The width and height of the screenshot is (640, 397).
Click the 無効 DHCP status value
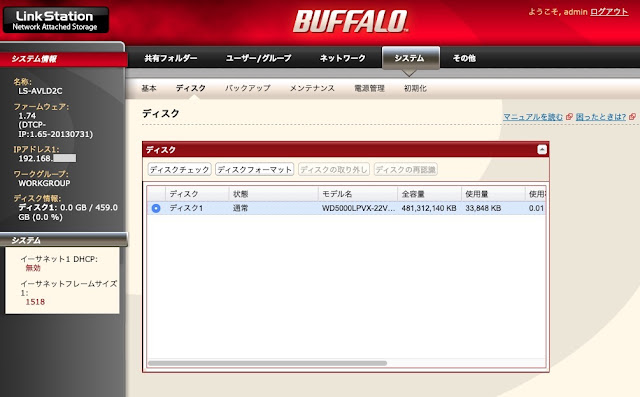33,268
